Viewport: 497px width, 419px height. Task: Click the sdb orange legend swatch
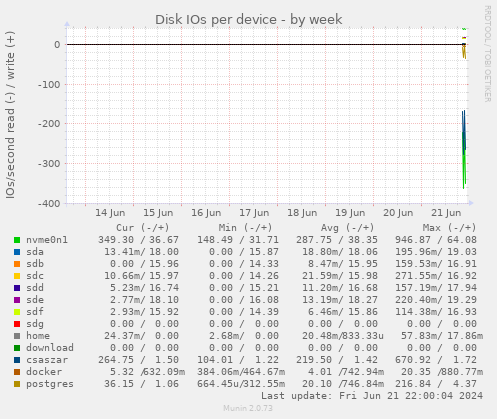(17, 264)
